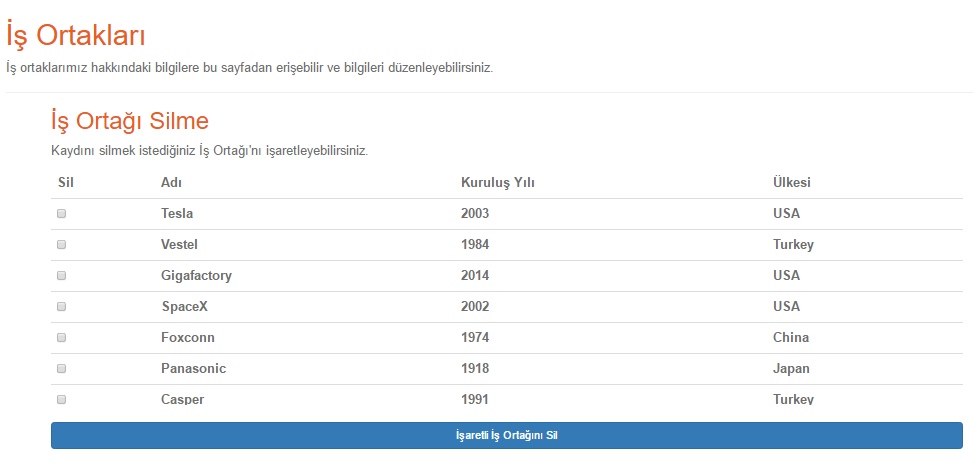Viewport: 977px width, 476px height.
Task: Click the Sil column header
Action: click(65, 183)
